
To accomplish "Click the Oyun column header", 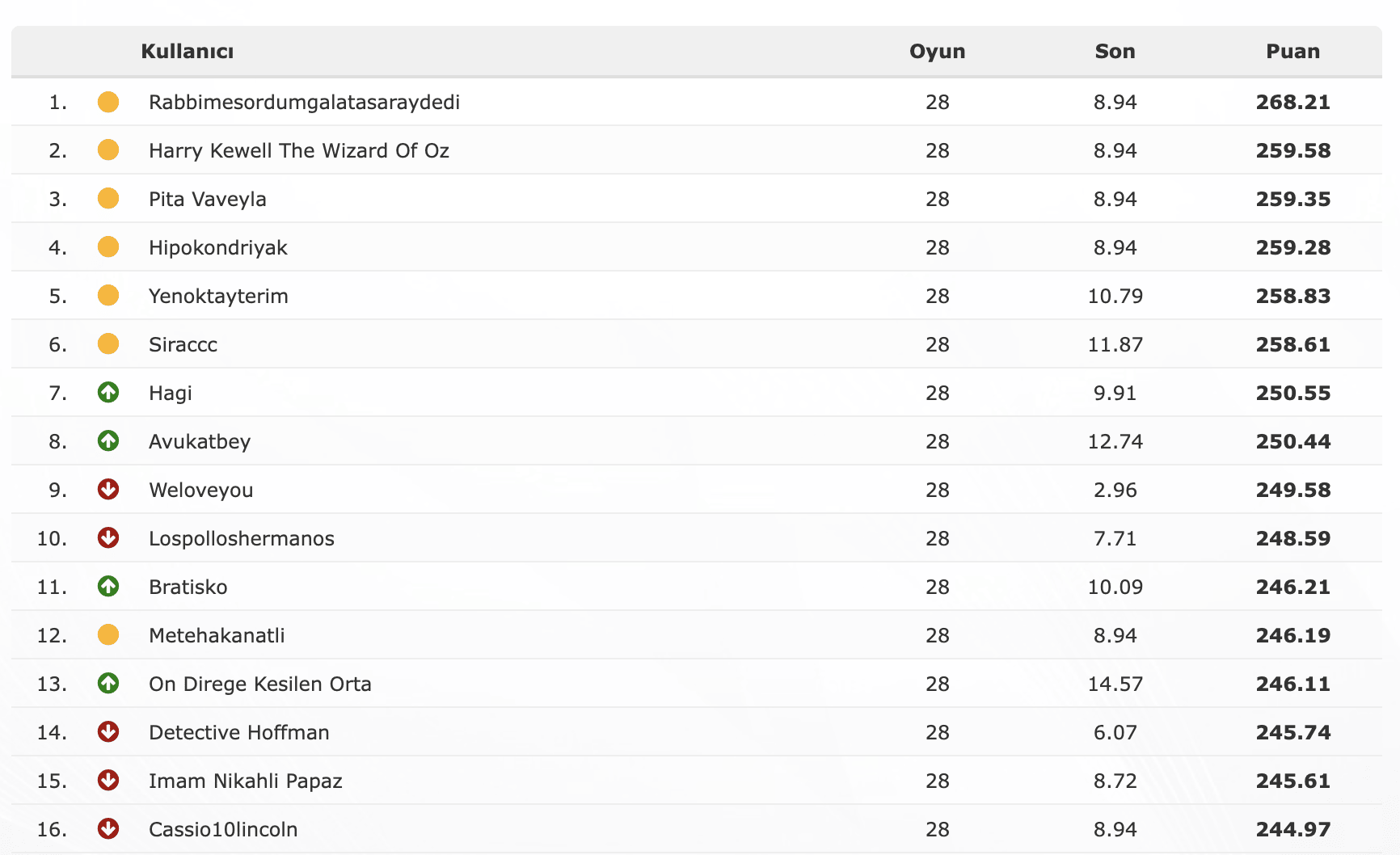I will [937, 52].
